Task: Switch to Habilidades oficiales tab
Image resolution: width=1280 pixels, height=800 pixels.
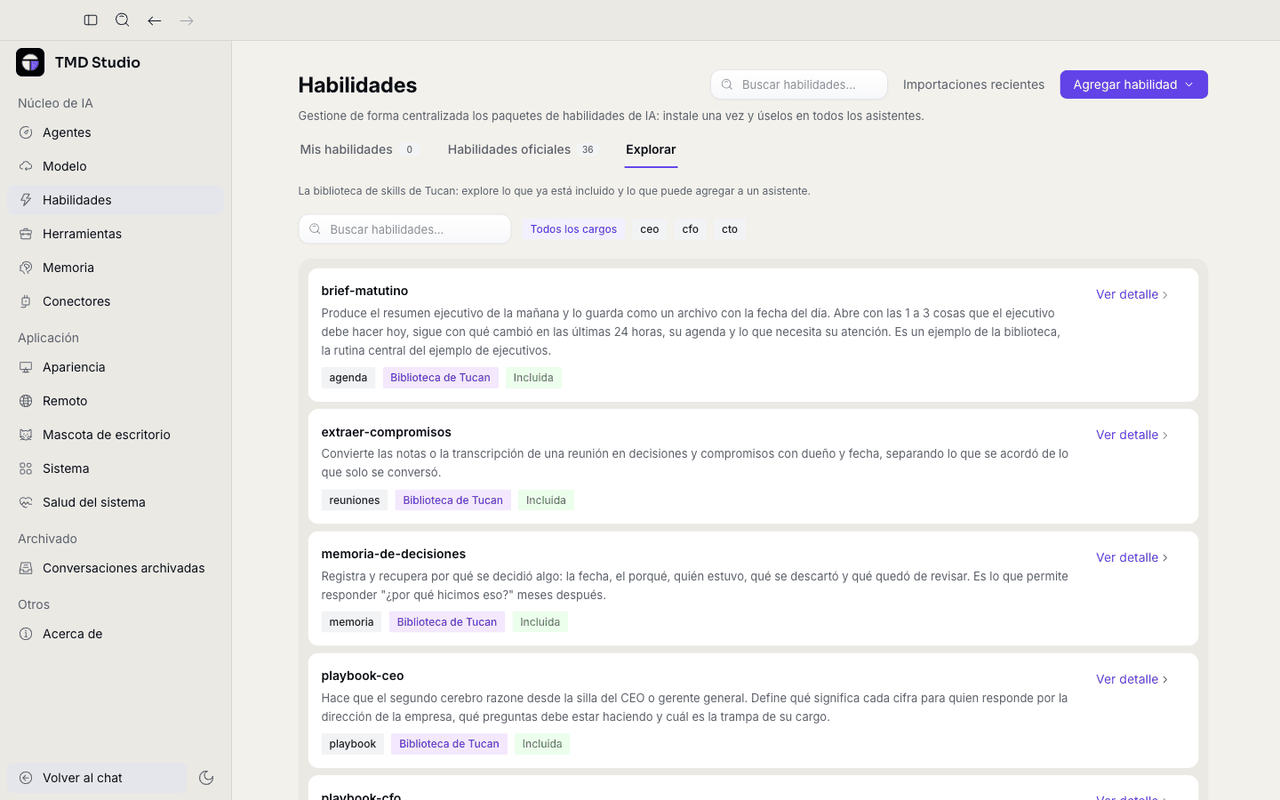Action: (522, 150)
